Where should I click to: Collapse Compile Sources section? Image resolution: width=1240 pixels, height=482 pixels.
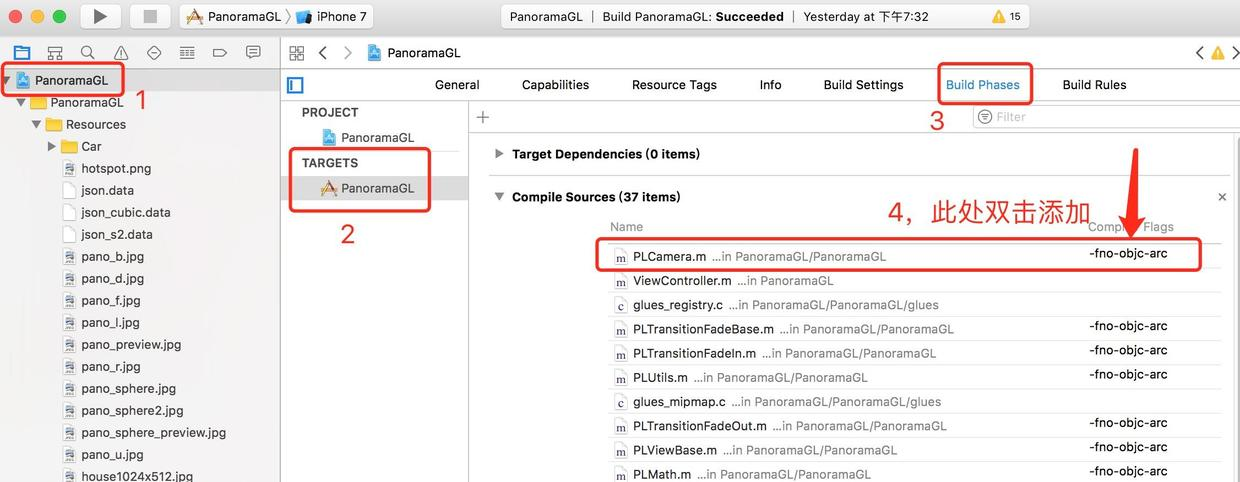(x=499, y=197)
